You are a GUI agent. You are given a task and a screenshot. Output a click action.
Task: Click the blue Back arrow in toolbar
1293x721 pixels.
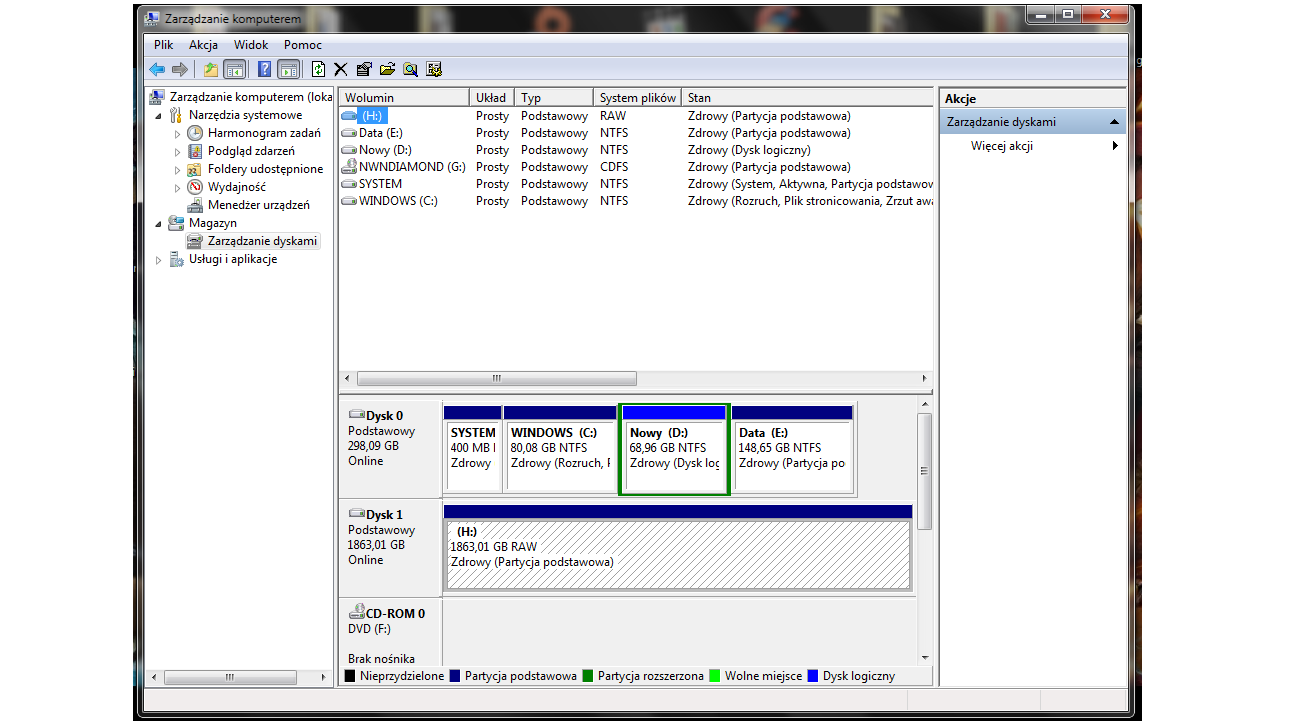[x=157, y=69]
